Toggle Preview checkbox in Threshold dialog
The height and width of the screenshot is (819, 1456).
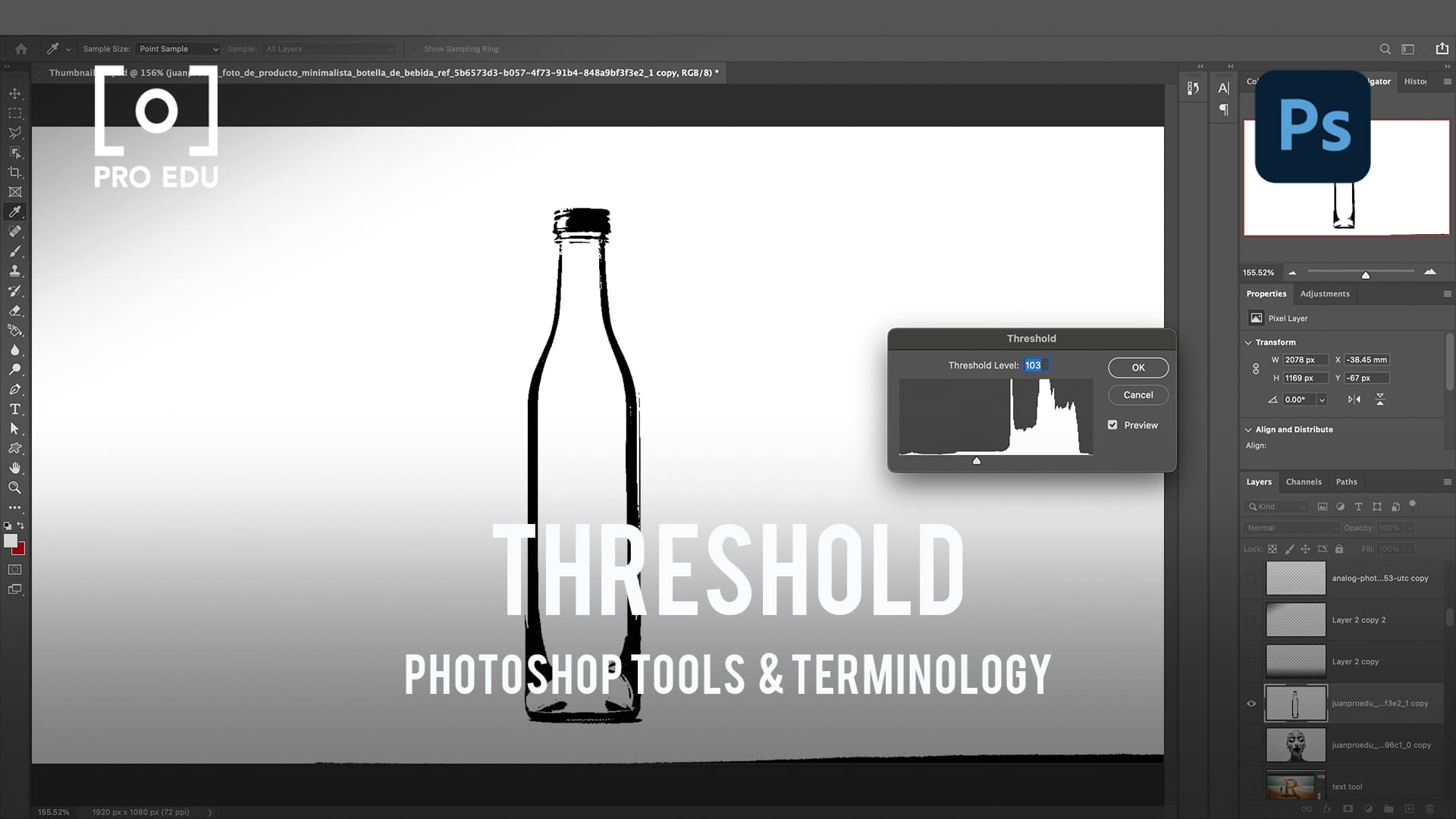click(1113, 425)
